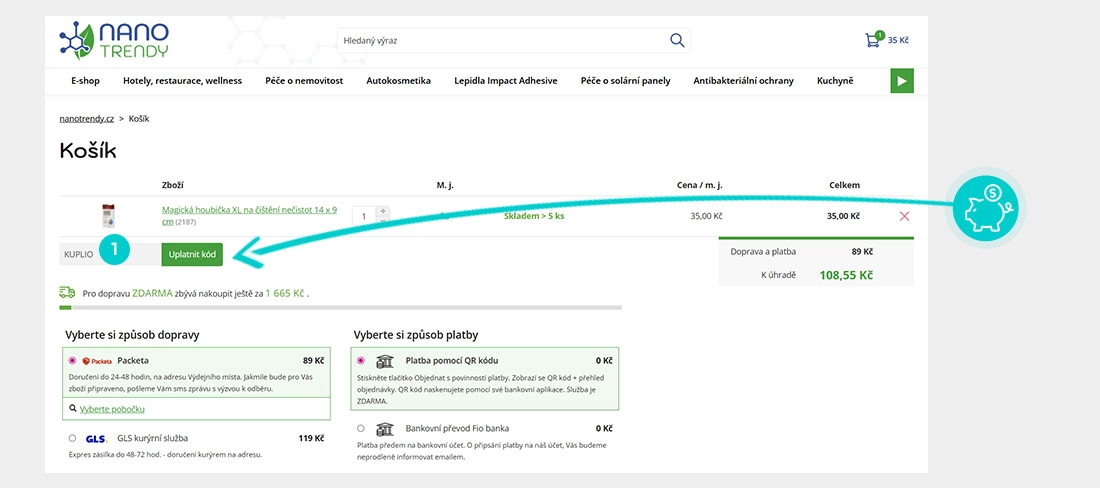
Task: Click the Packeta logo
Action: 98,361
